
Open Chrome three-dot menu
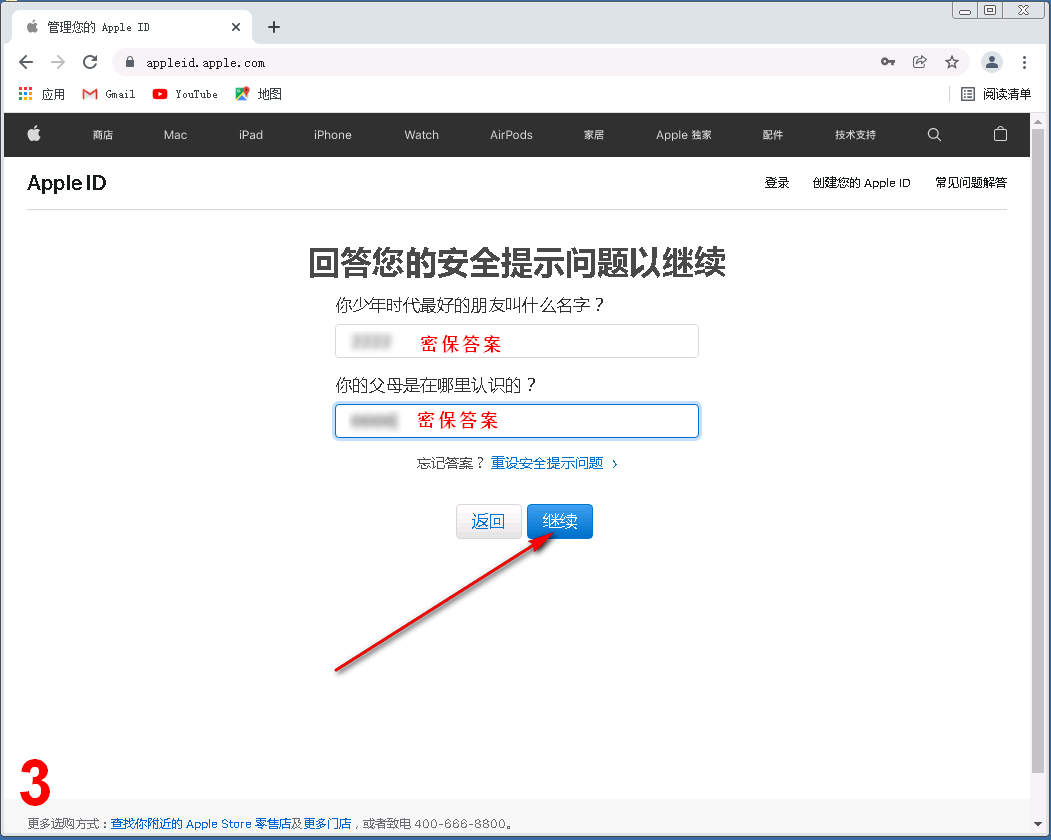(1024, 62)
